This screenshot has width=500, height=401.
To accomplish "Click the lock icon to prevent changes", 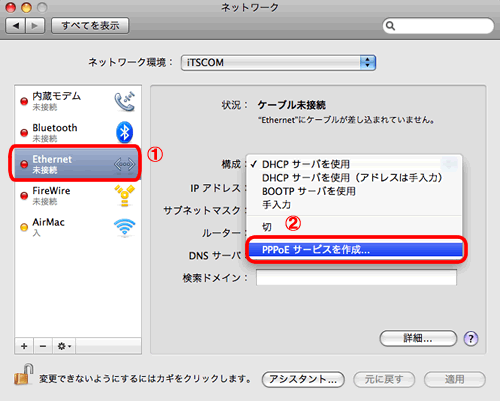I will [x=24, y=374].
